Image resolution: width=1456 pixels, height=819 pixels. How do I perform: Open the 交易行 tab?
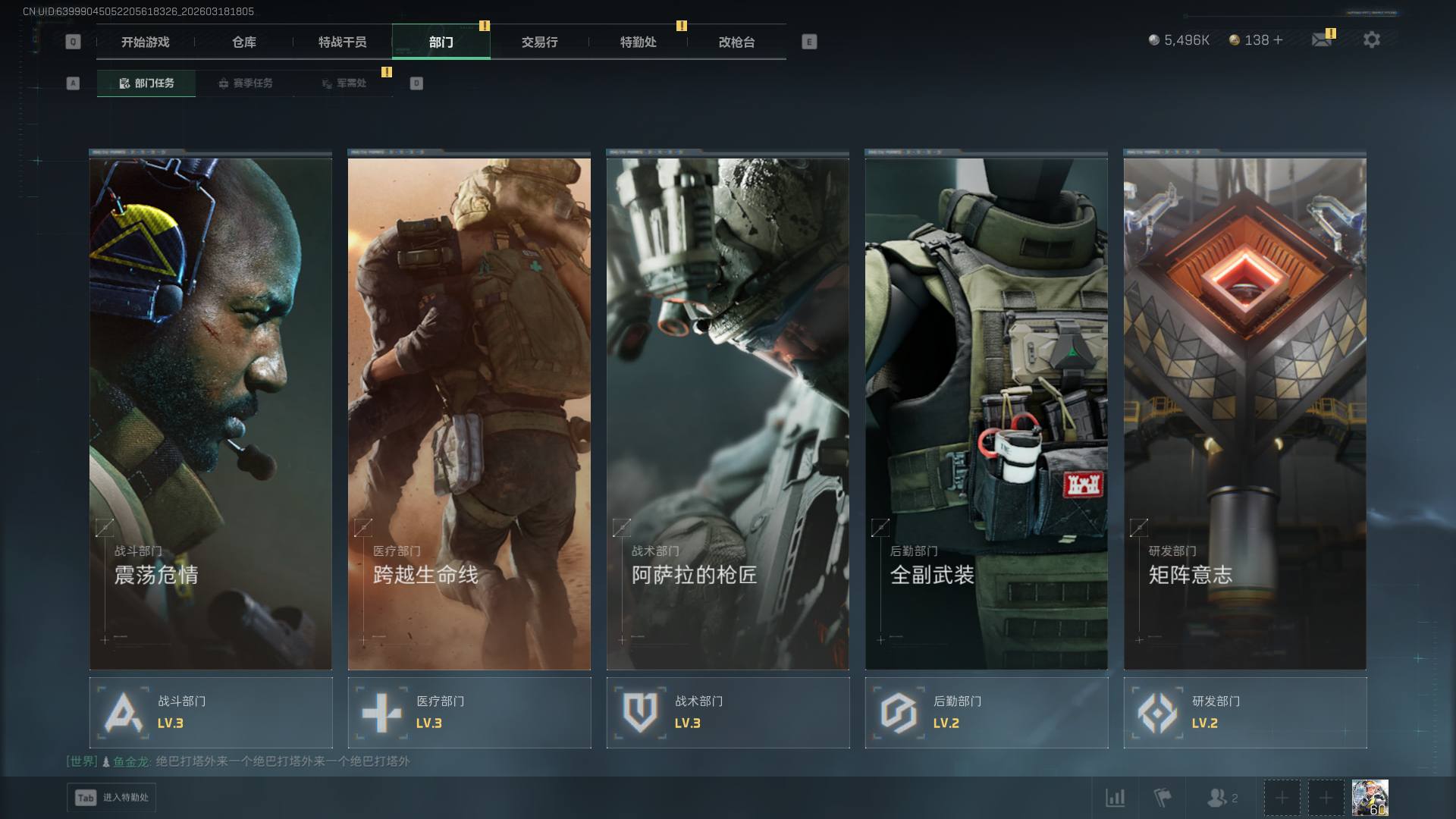(539, 42)
